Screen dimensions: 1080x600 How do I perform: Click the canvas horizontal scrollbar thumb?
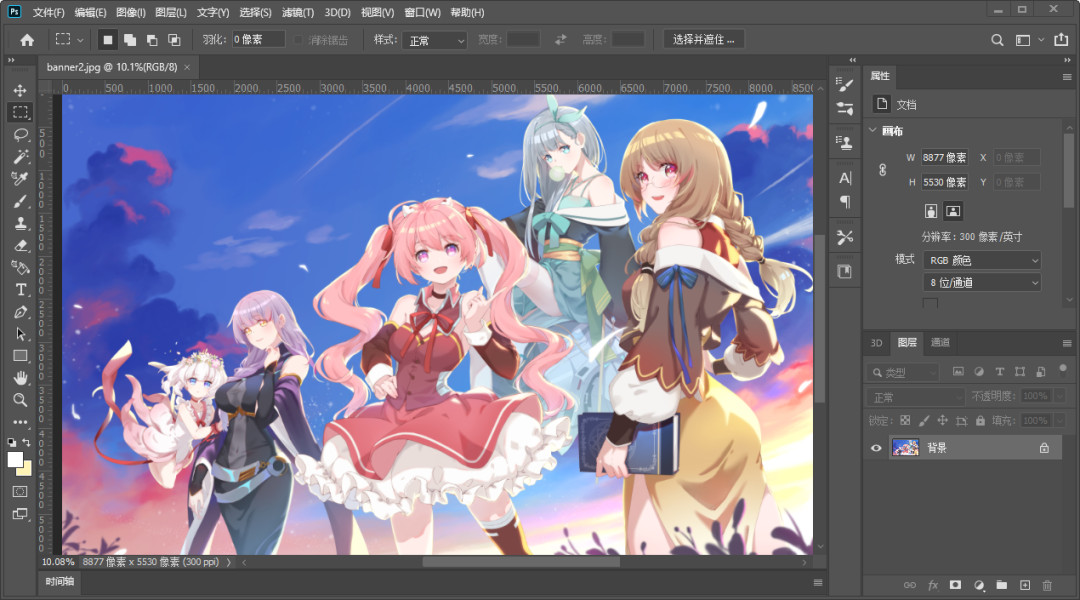[x=521, y=562]
